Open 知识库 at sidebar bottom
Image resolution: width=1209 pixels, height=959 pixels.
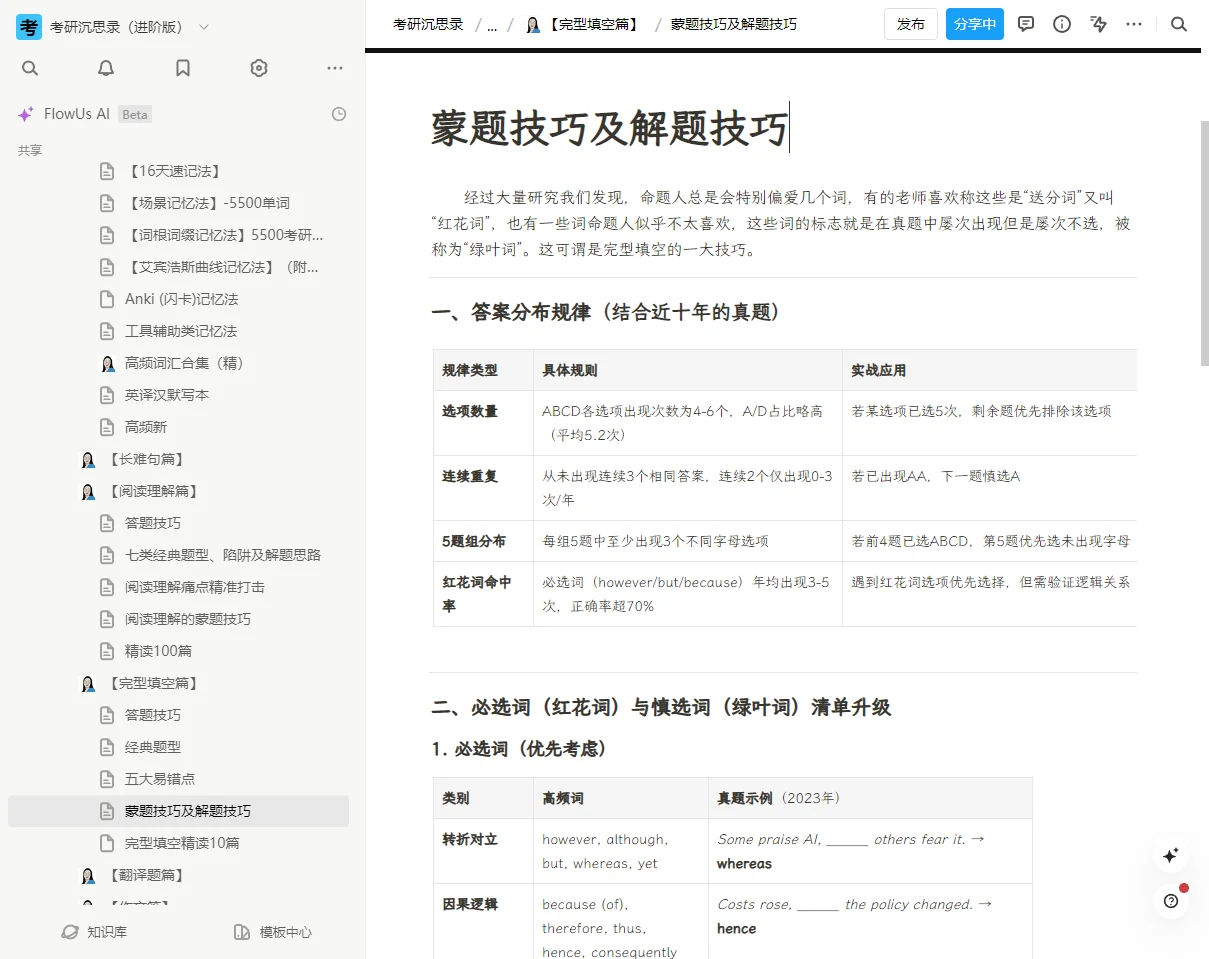[94, 932]
